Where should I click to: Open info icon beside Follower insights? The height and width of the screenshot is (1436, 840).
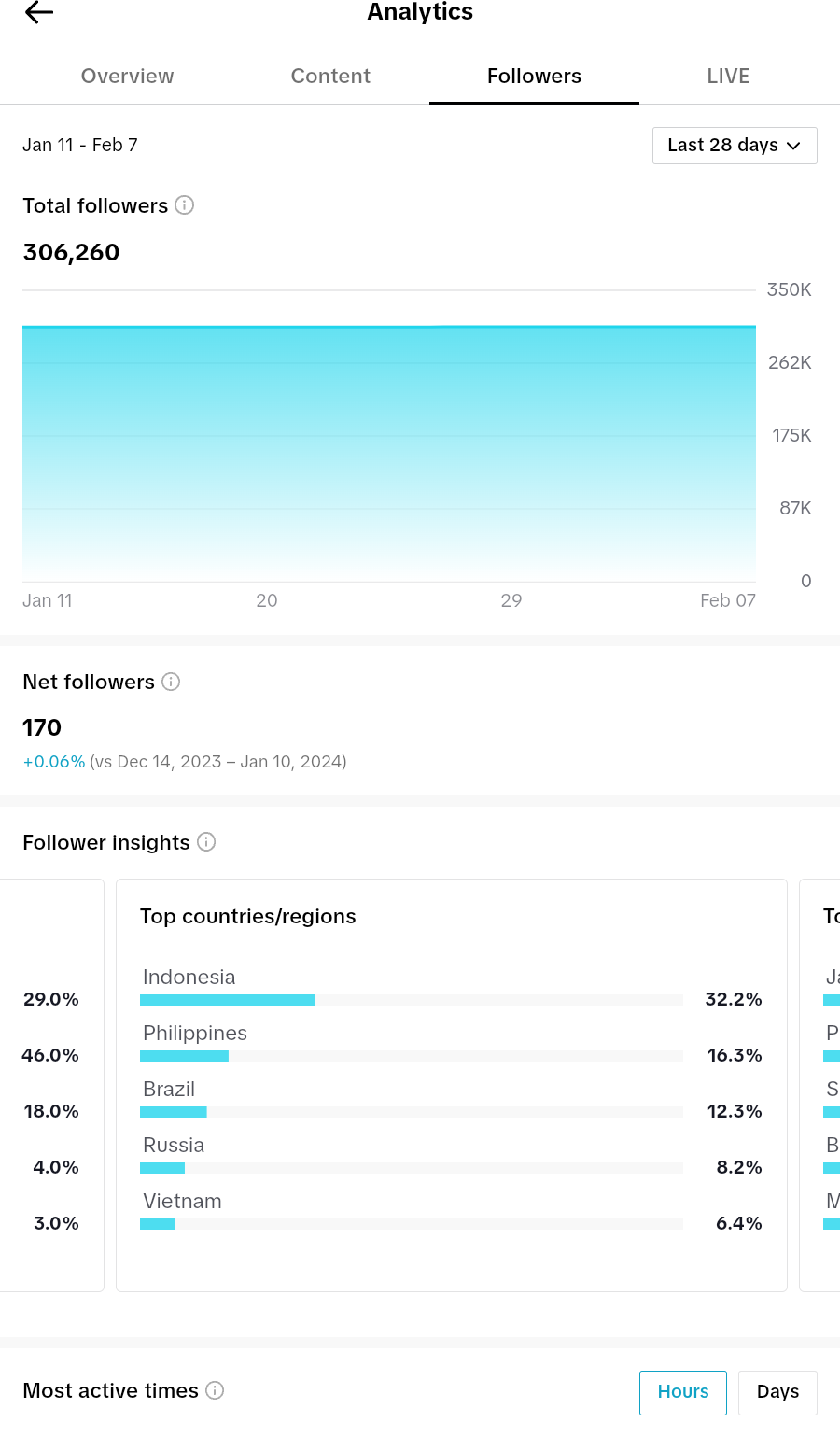click(206, 842)
